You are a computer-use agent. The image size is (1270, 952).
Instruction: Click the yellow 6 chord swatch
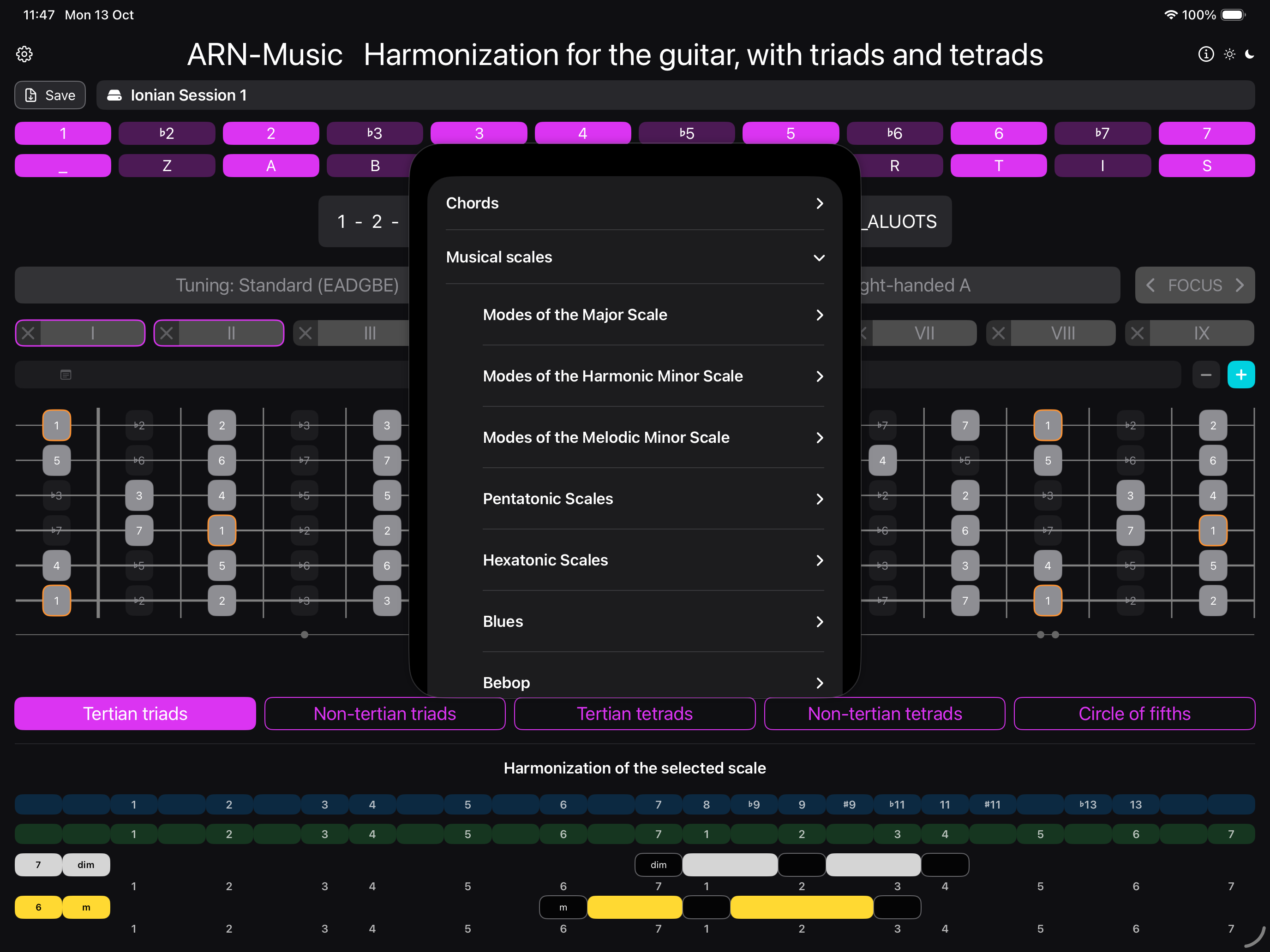tap(38, 907)
